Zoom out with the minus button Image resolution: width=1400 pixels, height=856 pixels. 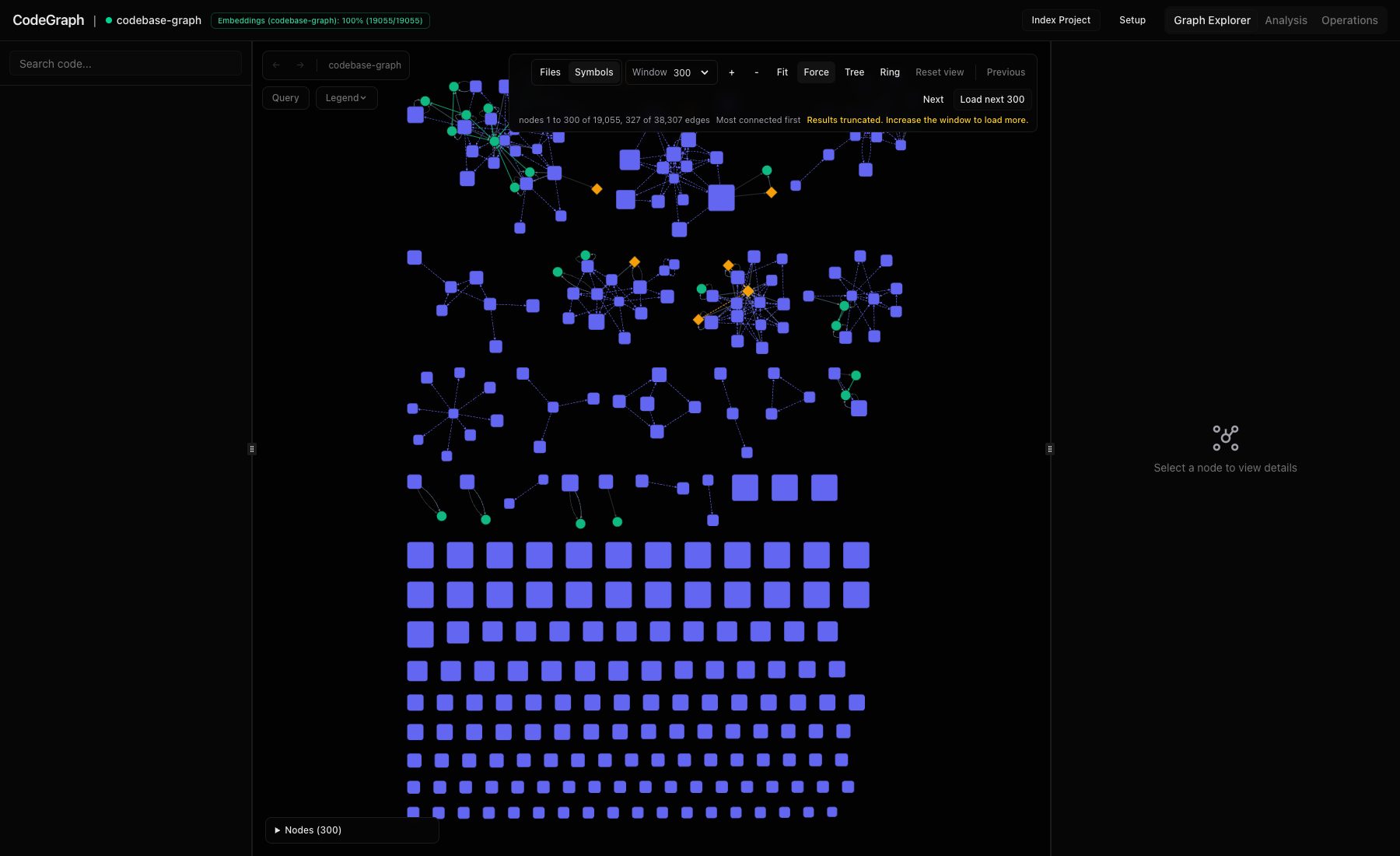[x=756, y=72]
